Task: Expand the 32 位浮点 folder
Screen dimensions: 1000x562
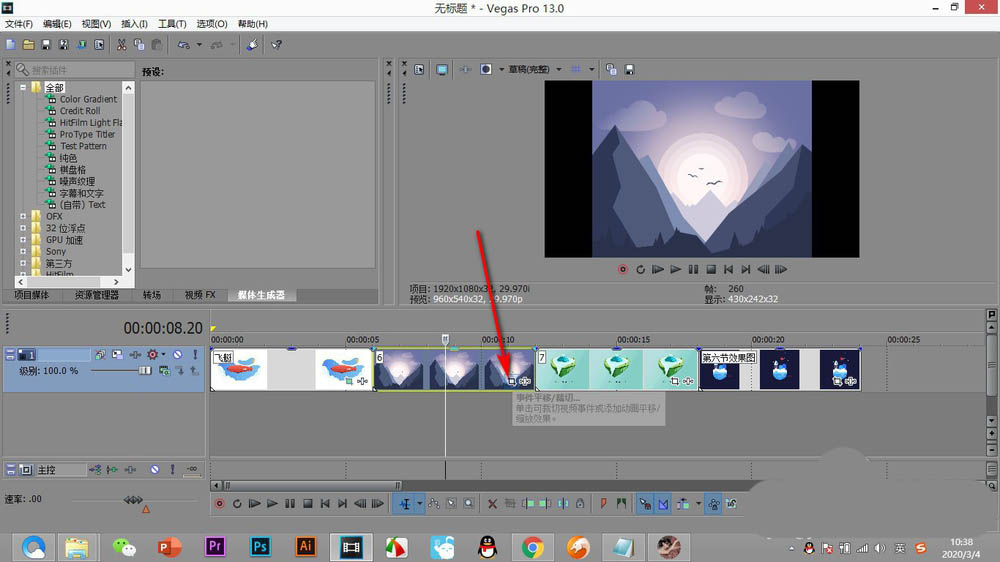Action: coord(23,228)
